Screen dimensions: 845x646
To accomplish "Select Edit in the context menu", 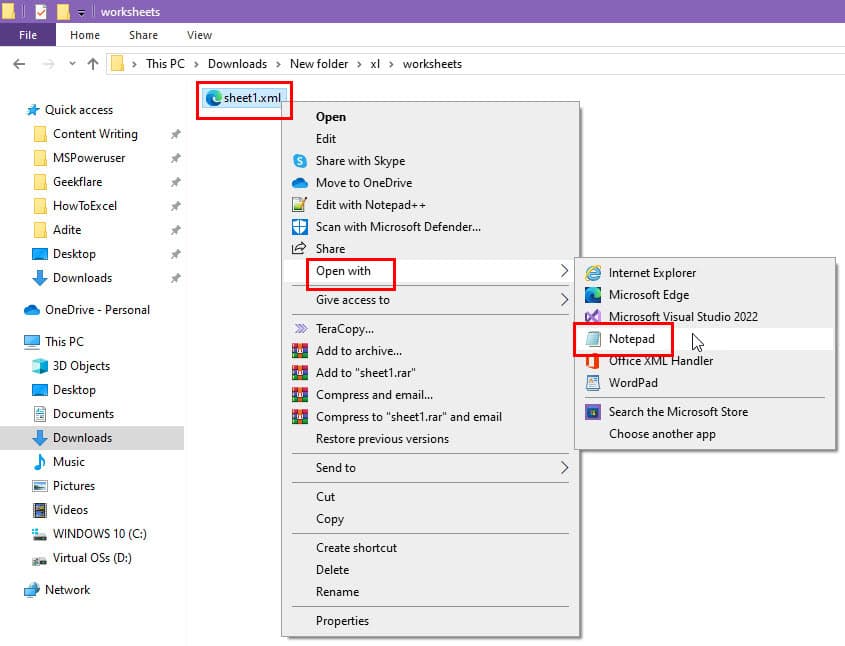I will 430,139.
